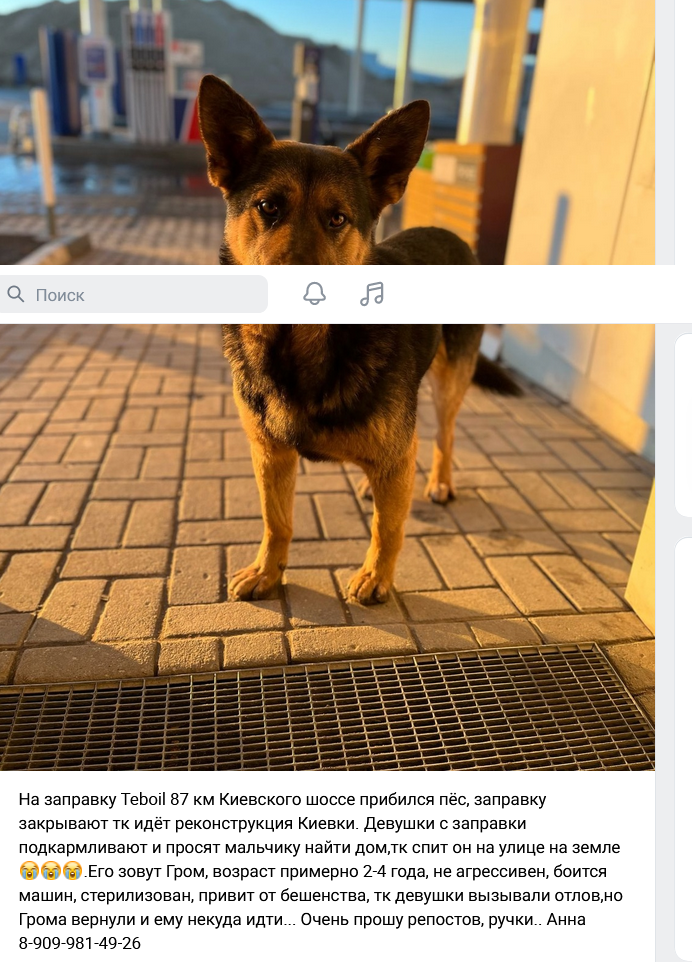Image resolution: width=692 pixels, height=962 pixels.
Task: Focus the Поиск search field
Action: pos(132,294)
